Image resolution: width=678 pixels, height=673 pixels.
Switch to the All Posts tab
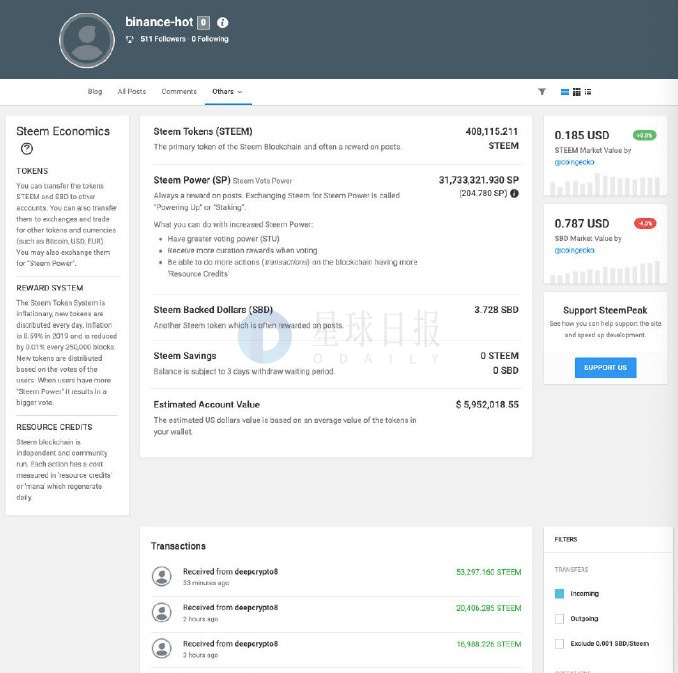(132, 92)
